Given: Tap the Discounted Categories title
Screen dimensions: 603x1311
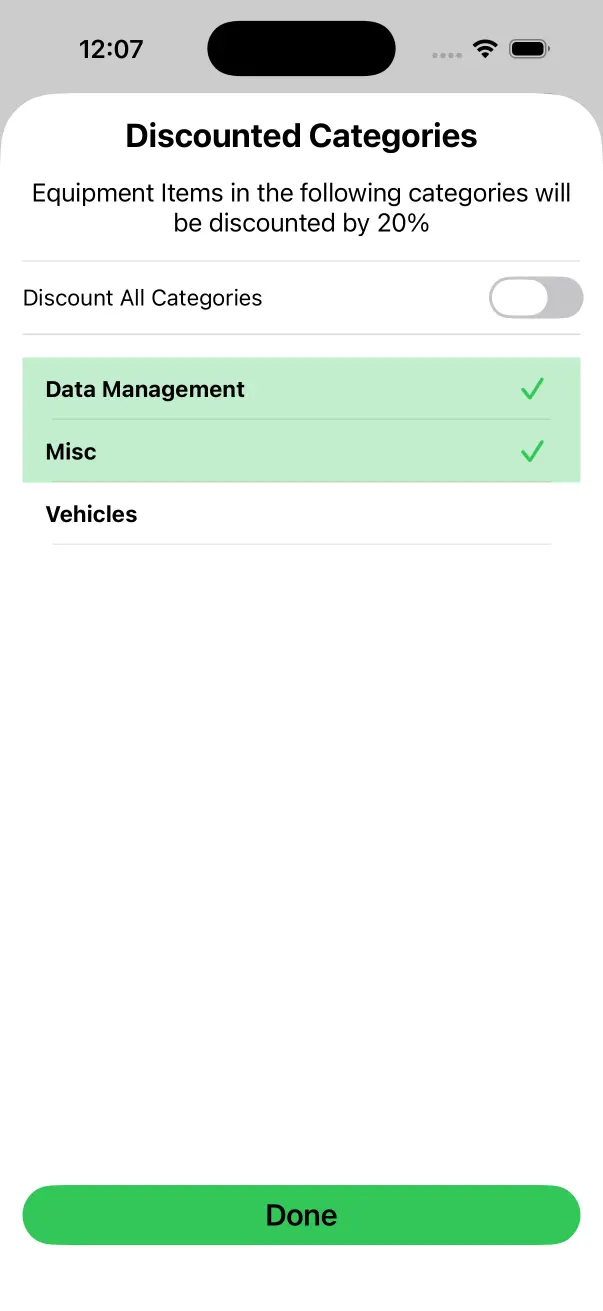Looking at the screenshot, I should pos(301,135).
